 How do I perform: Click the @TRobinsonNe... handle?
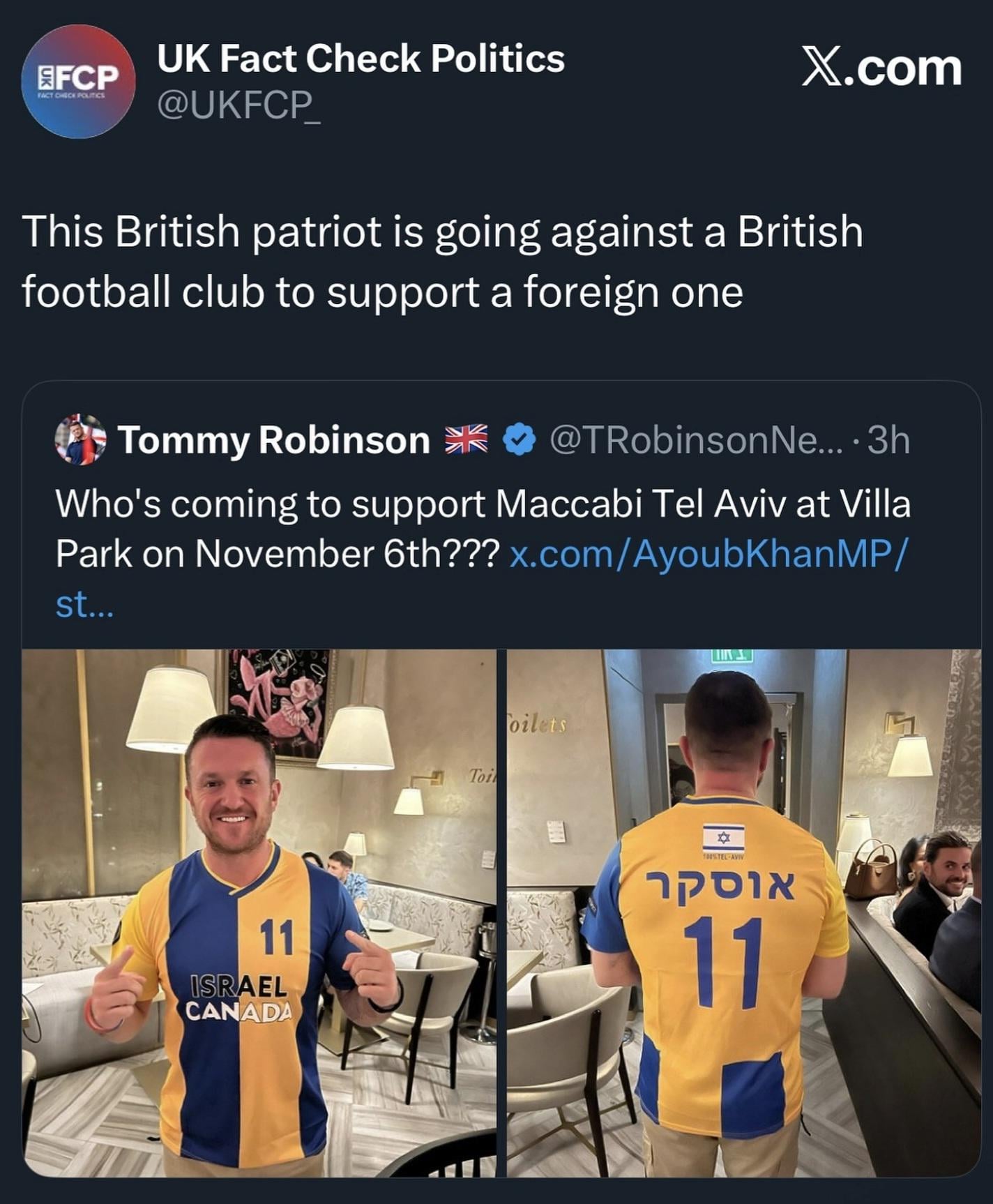pos(696,440)
